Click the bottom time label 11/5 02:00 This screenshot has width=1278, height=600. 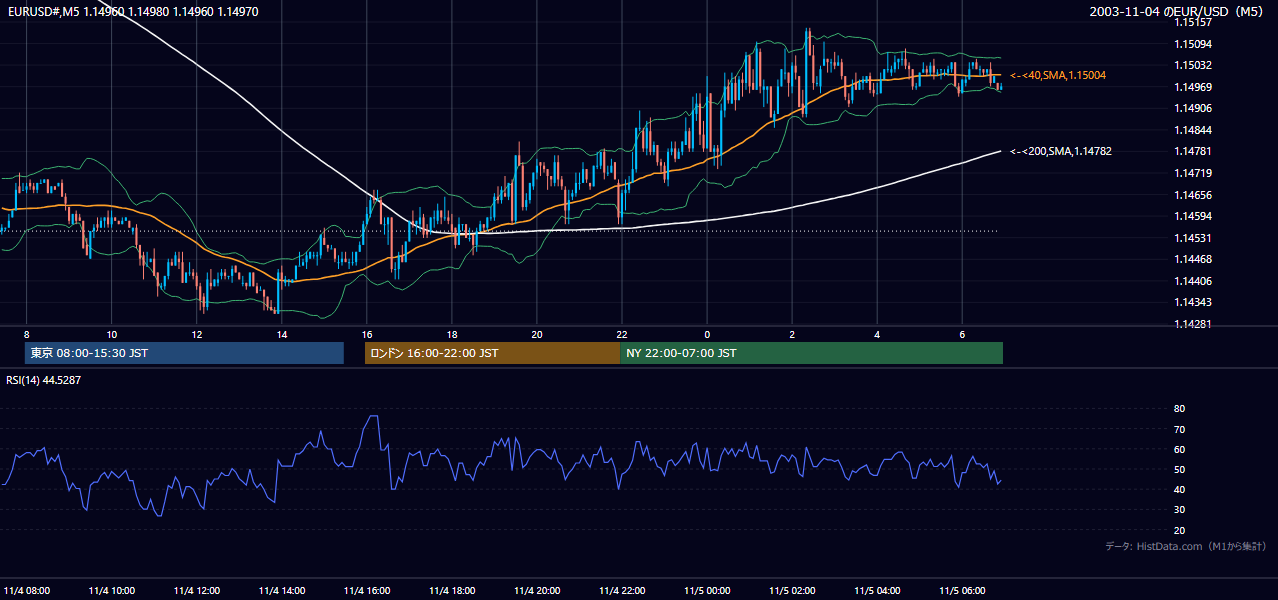tap(792, 590)
